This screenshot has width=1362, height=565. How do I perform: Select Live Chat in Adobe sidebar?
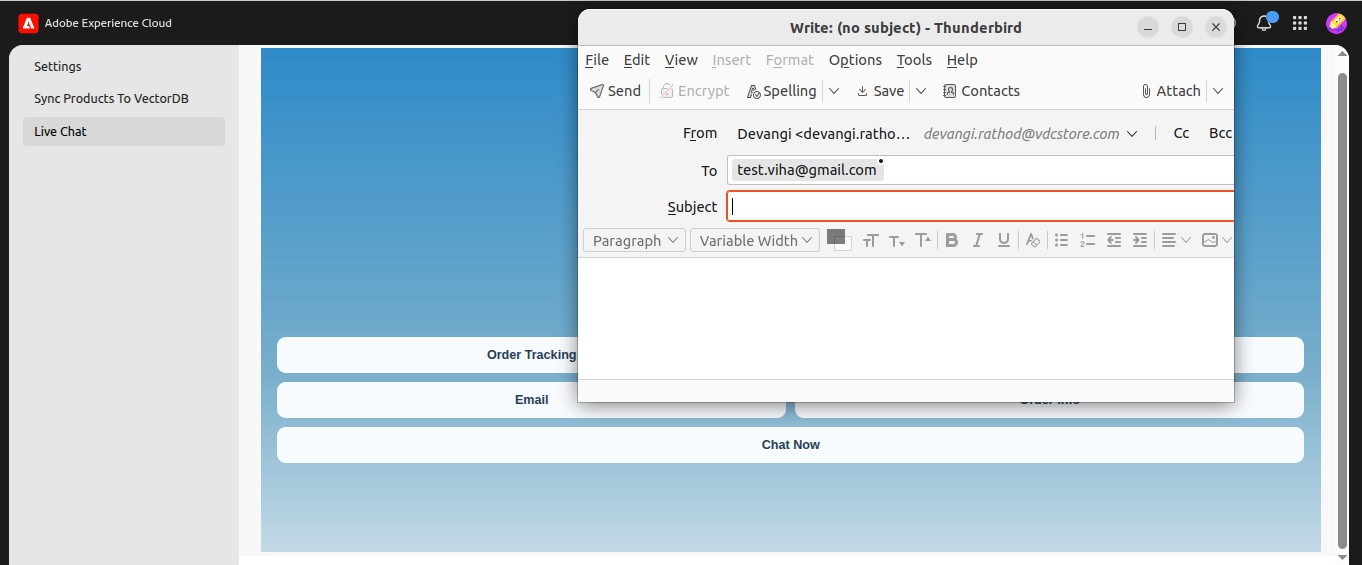tap(124, 131)
